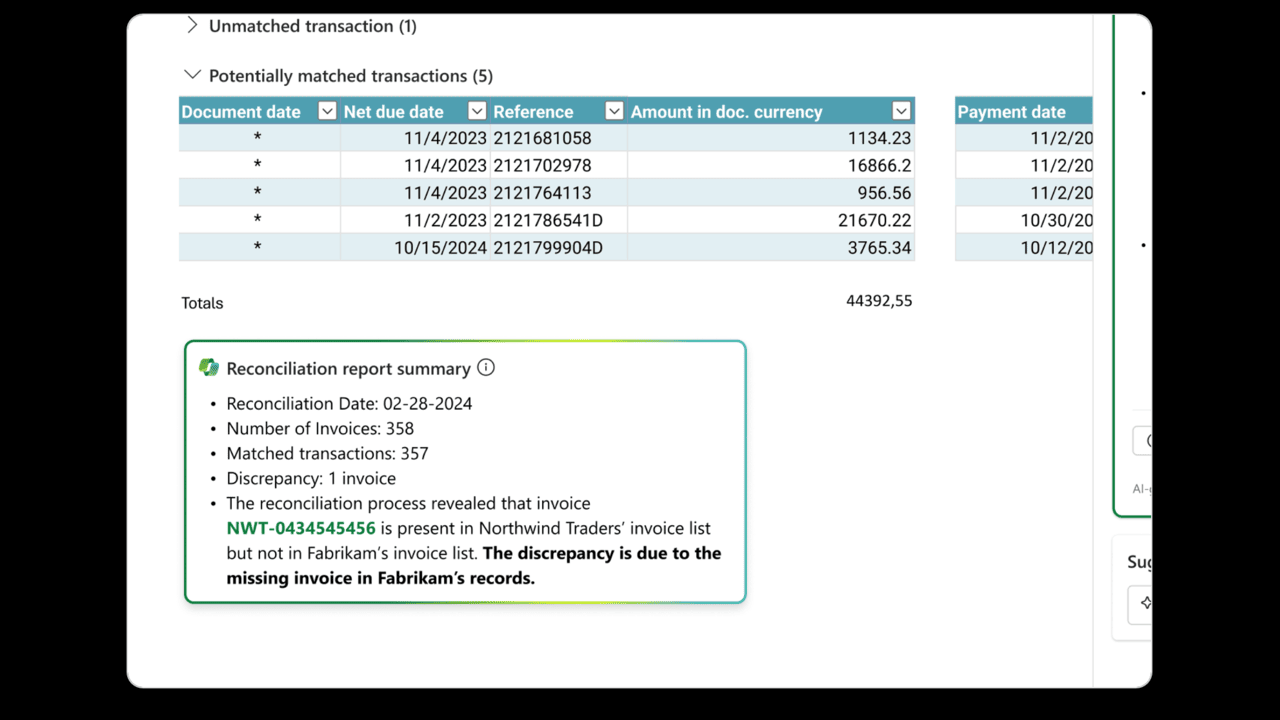Click the Number of Invoices: 358 line
Image resolution: width=1280 pixels, height=720 pixels.
(320, 429)
